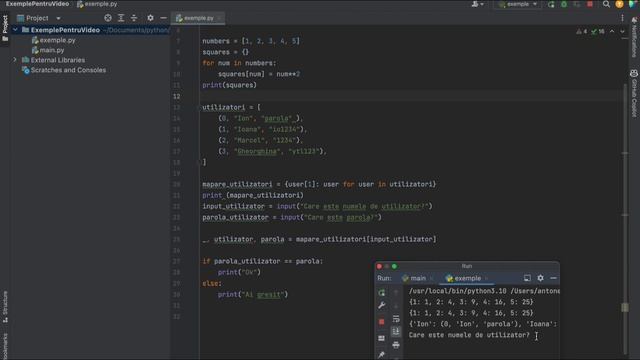Toggle Soft-Wrap in the Run console
This screenshot has width=640, height=360.
coord(396,319)
